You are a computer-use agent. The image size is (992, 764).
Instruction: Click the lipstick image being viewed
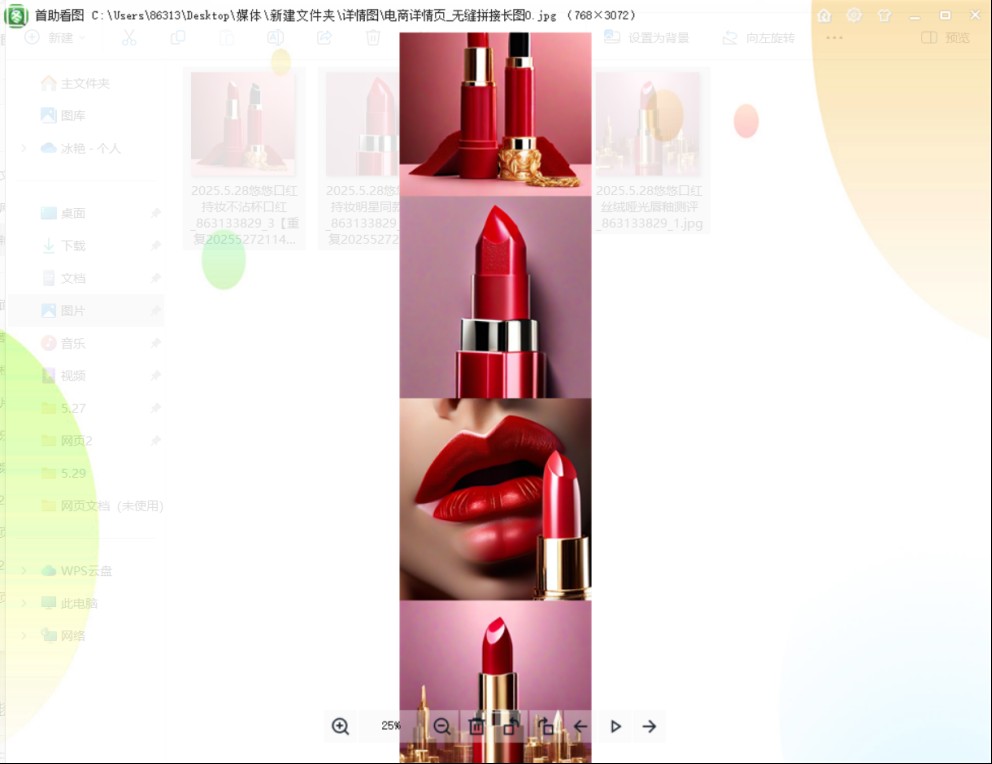coord(495,397)
